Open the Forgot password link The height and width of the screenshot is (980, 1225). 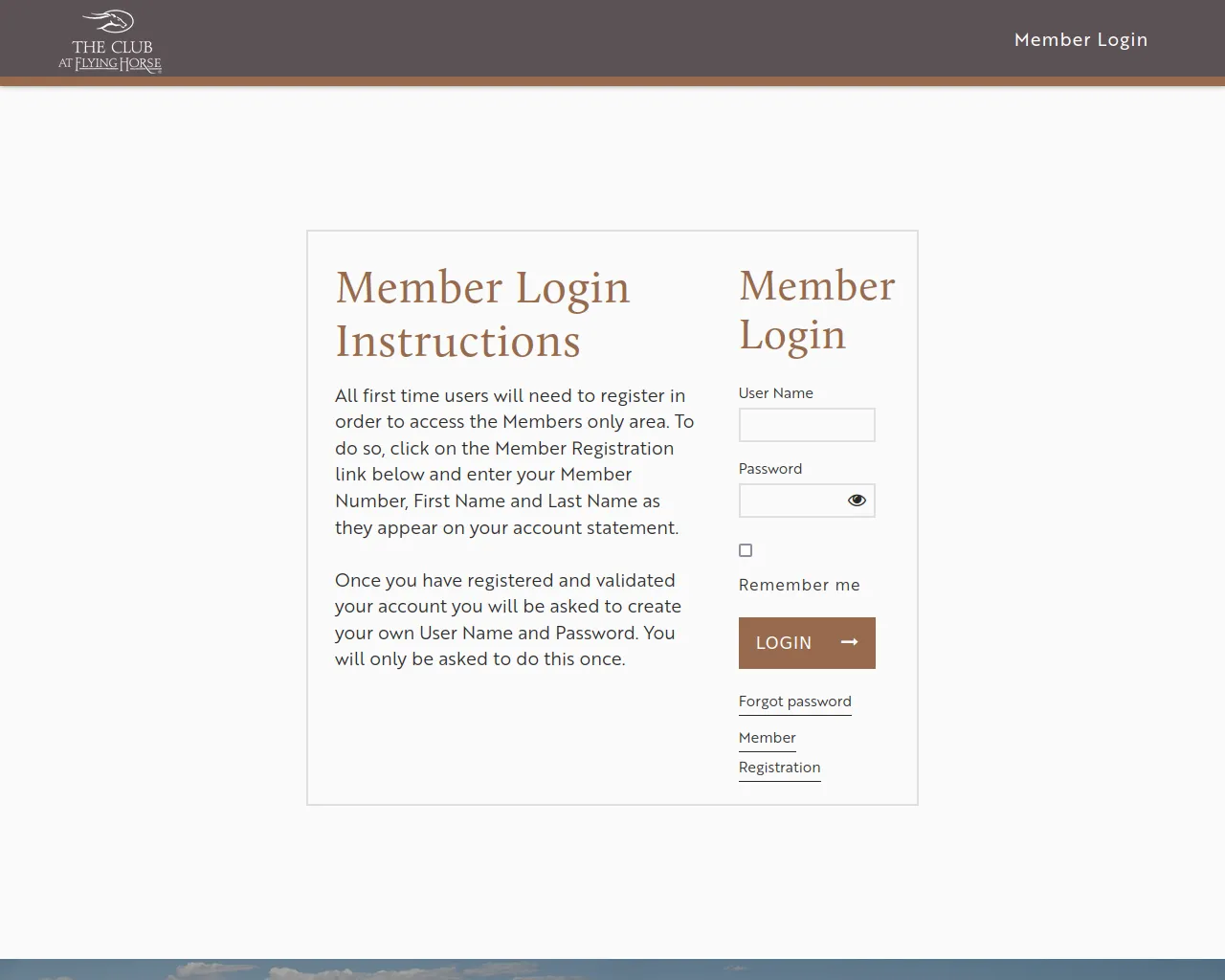tap(794, 702)
